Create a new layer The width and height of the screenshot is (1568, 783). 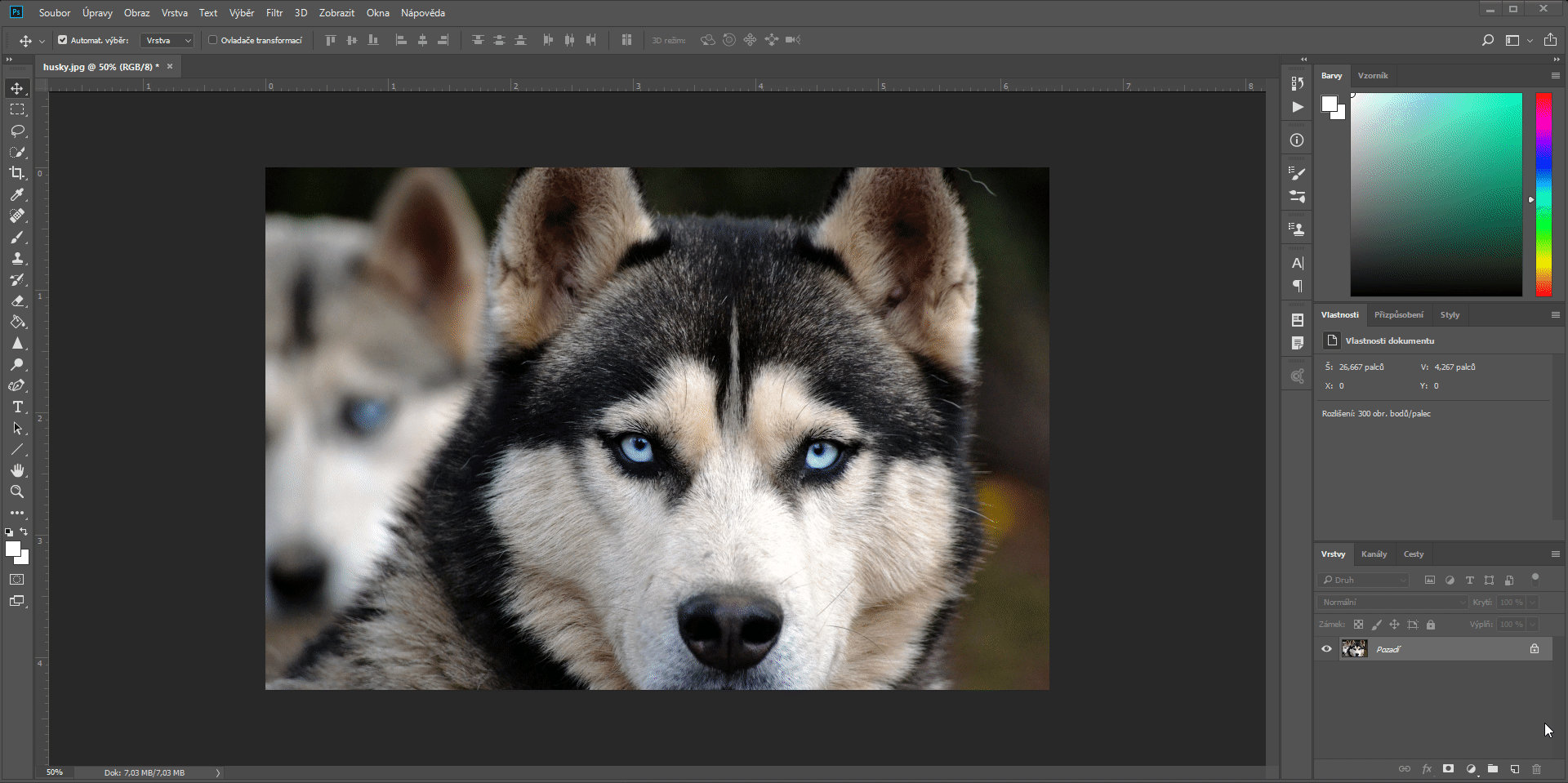[x=1515, y=768]
